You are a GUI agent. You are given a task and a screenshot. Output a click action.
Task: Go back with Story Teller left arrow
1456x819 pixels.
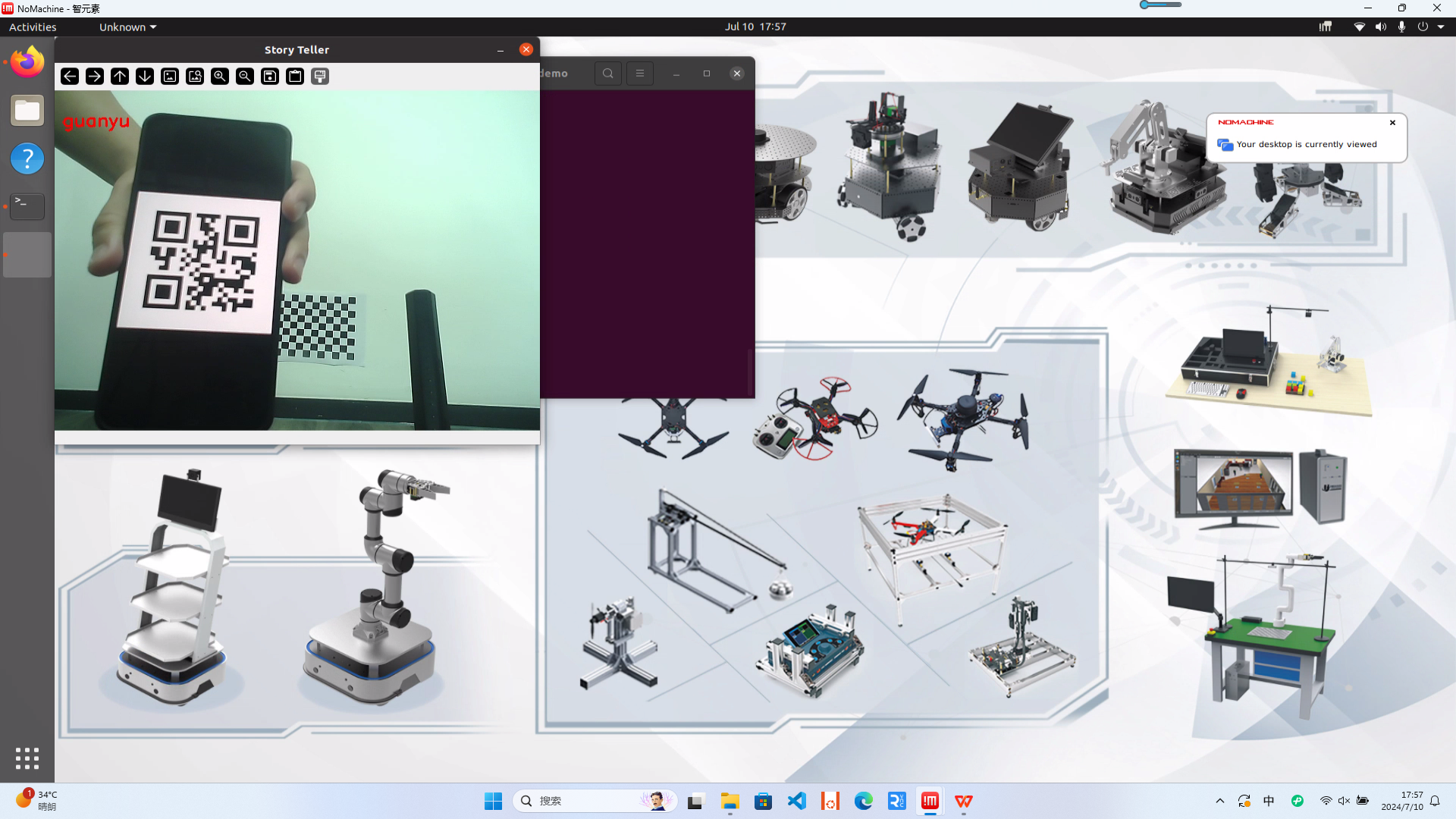coord(70,76)
